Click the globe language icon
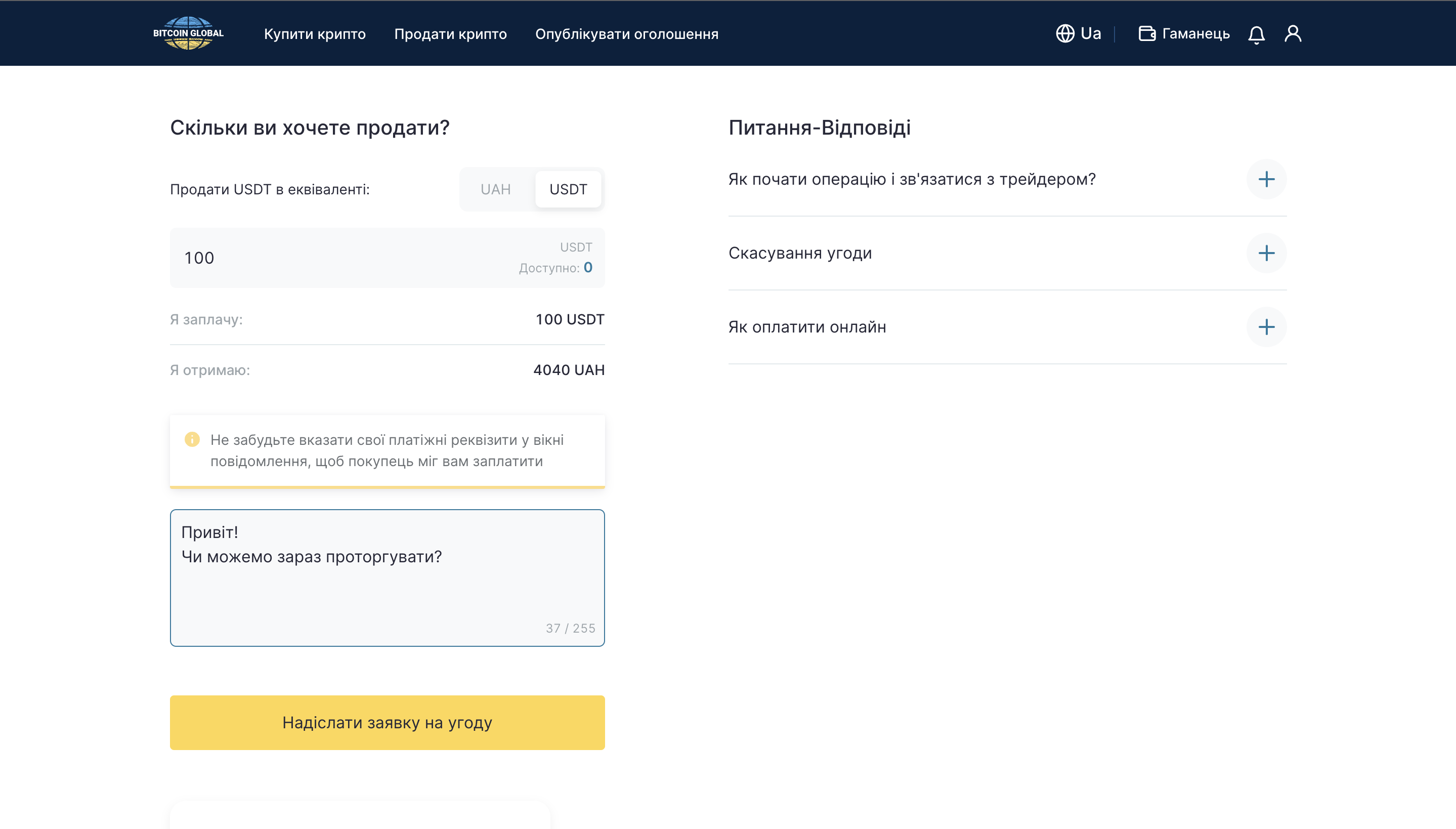Screen dimensions: 1456x829 coord(1065,33)
